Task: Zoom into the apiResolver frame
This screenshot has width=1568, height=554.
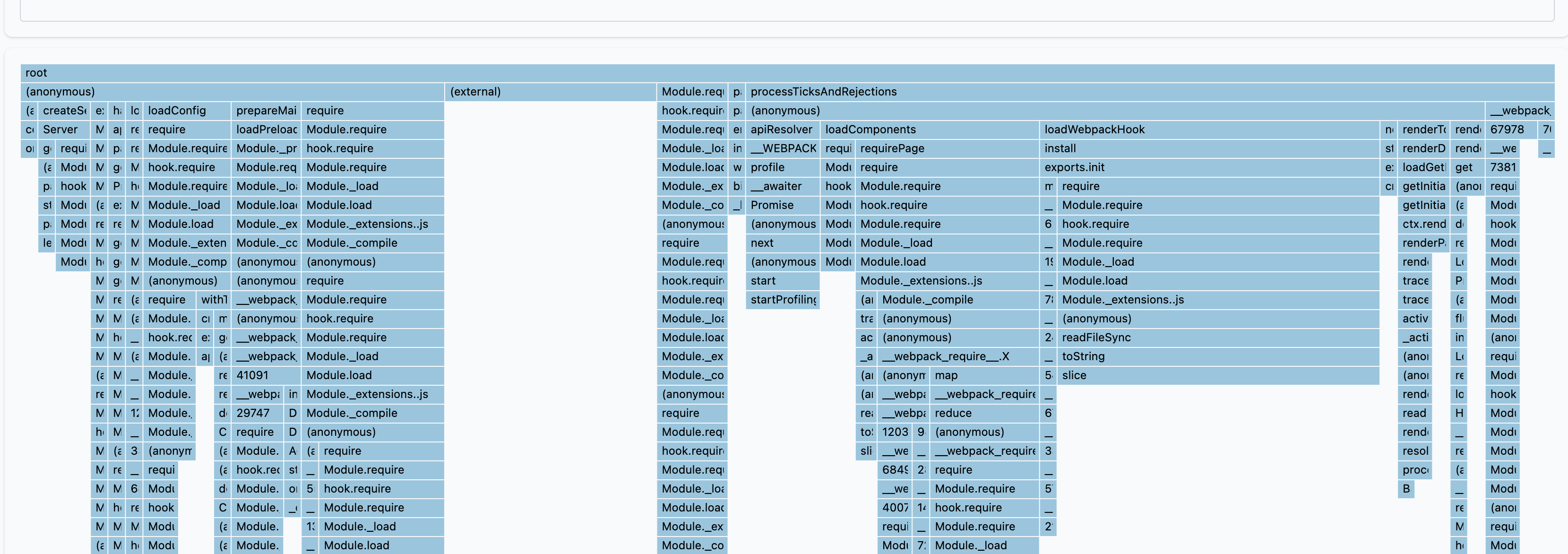Action: [781, 129]
